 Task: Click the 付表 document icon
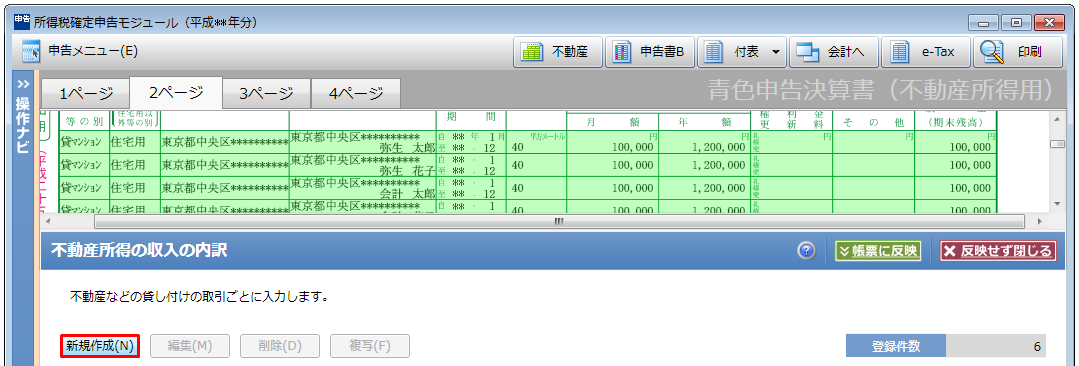tap(714, 52)
